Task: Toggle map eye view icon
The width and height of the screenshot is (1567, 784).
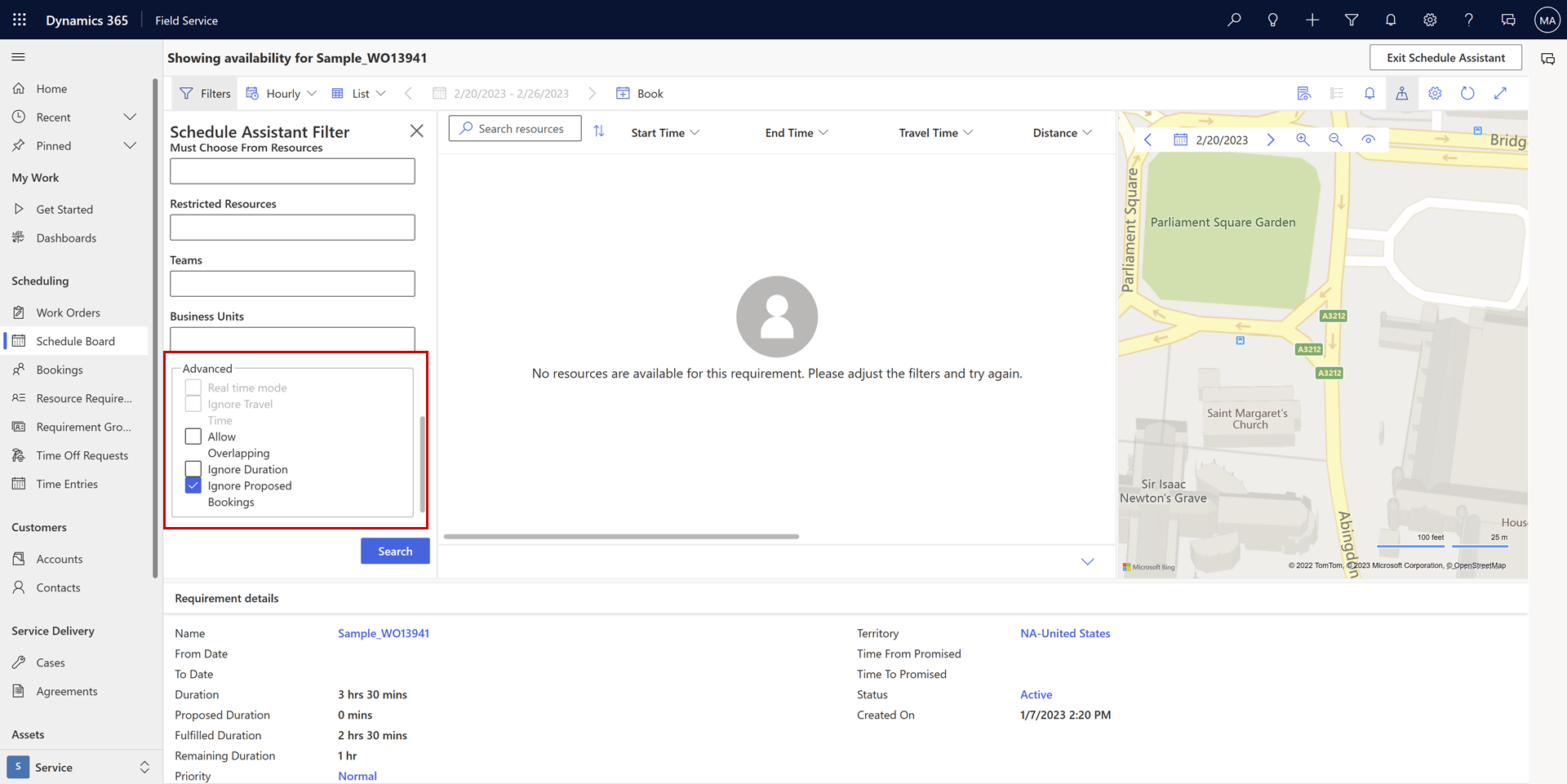Action: click(x=1369, y=140)
